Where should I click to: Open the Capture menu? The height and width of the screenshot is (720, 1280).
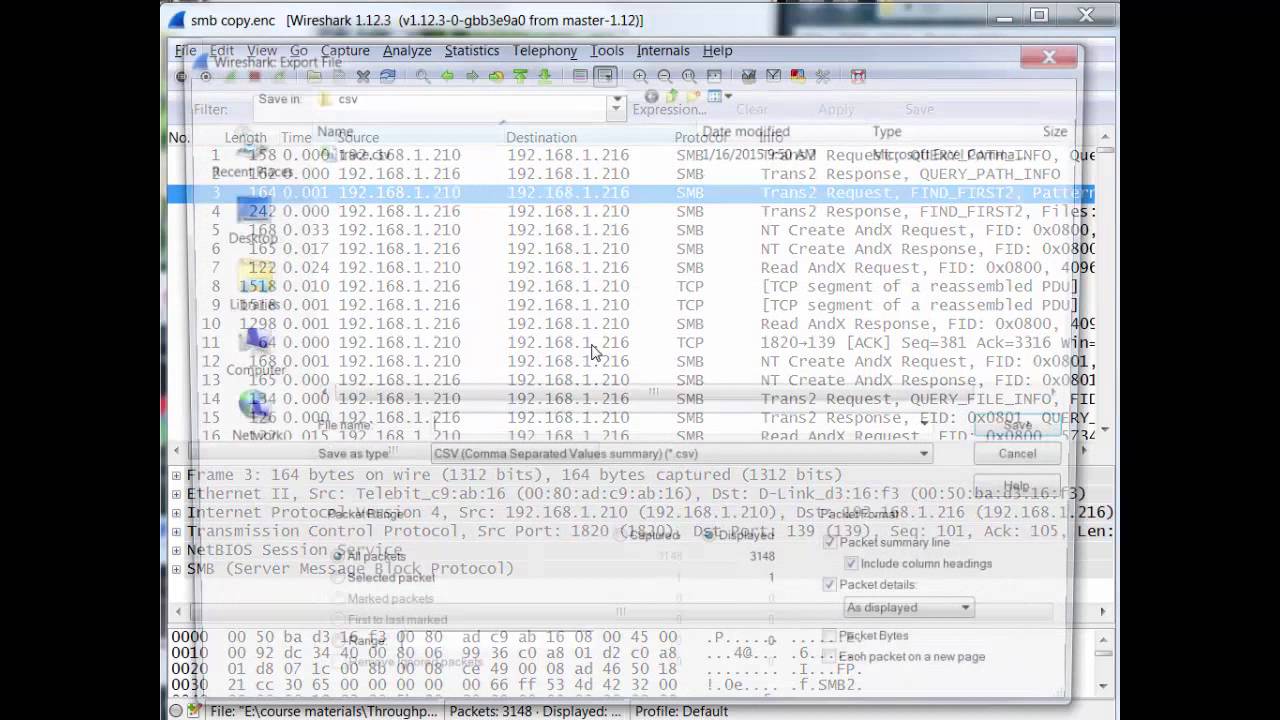[345, 50]
